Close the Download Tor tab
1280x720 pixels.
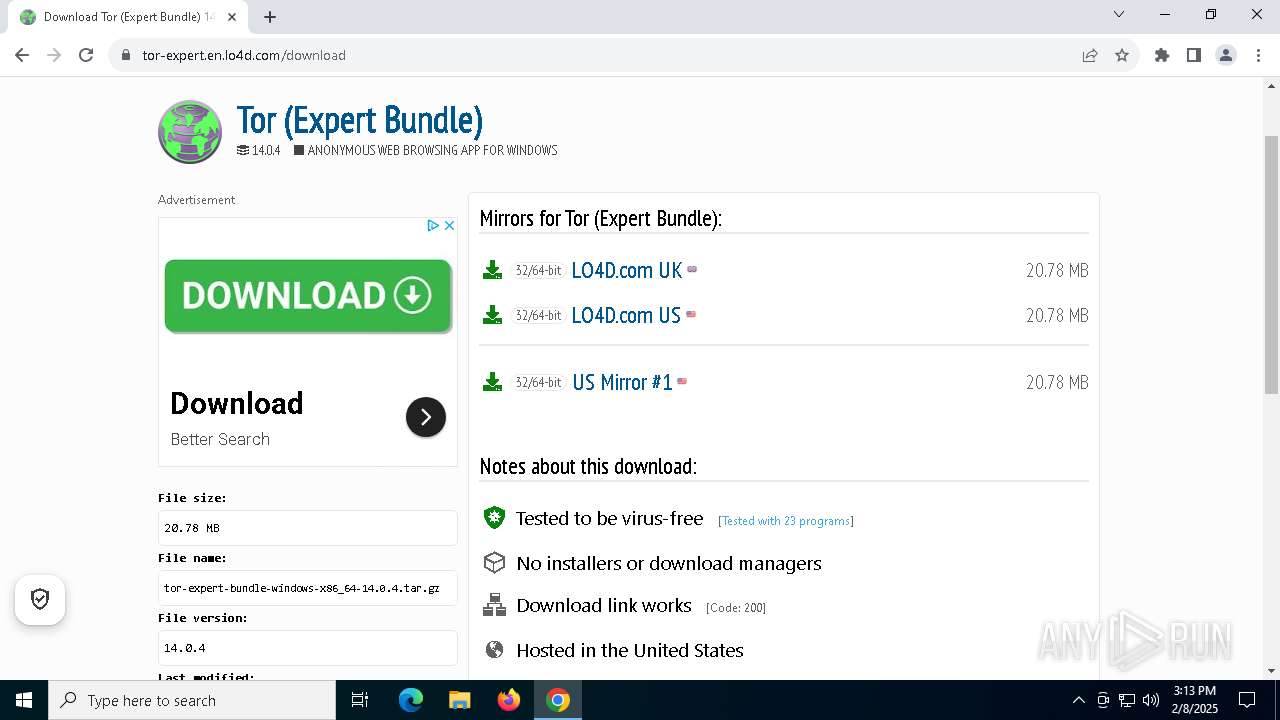click(232, 17)
